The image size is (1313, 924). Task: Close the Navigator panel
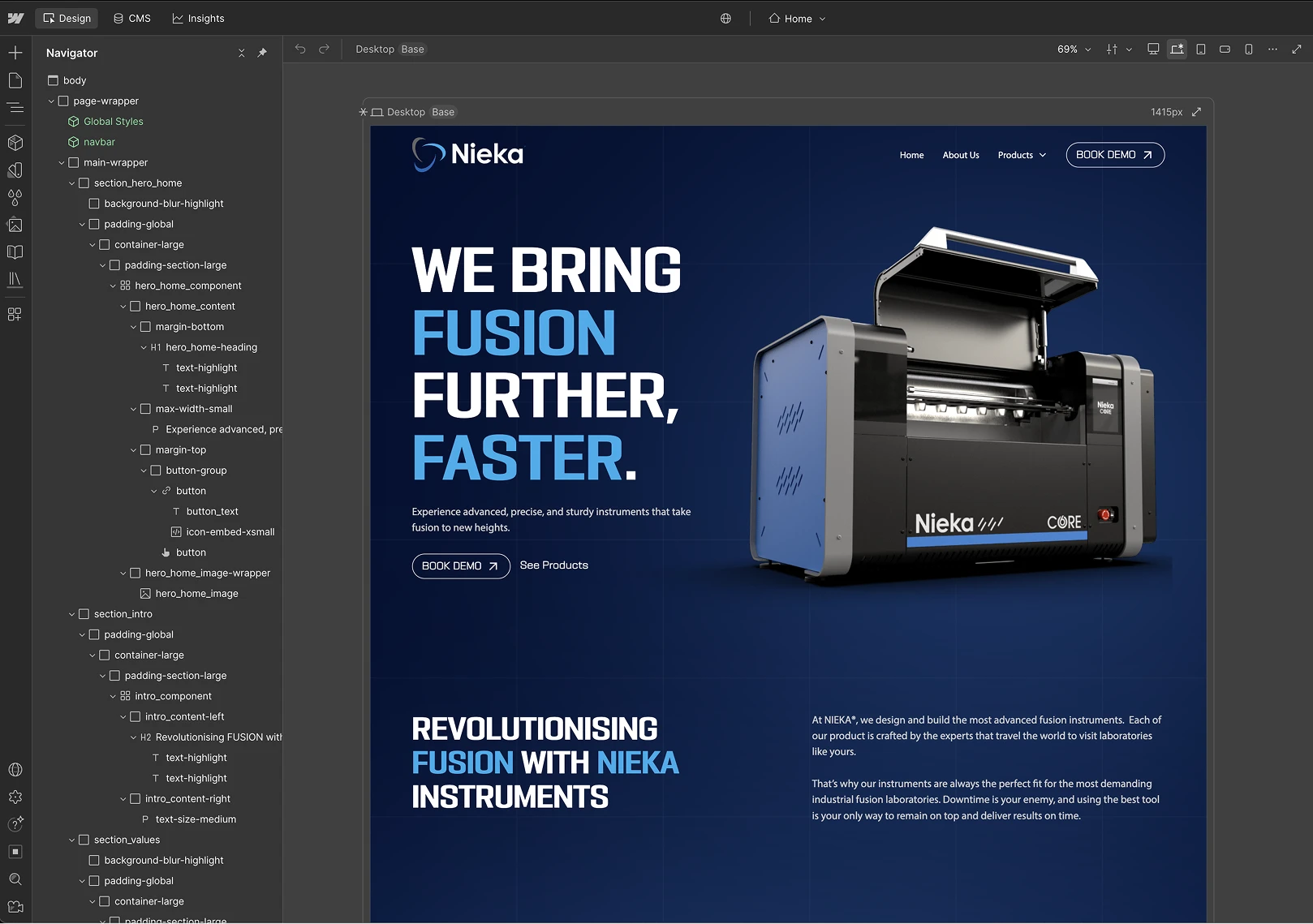point(241,53)
